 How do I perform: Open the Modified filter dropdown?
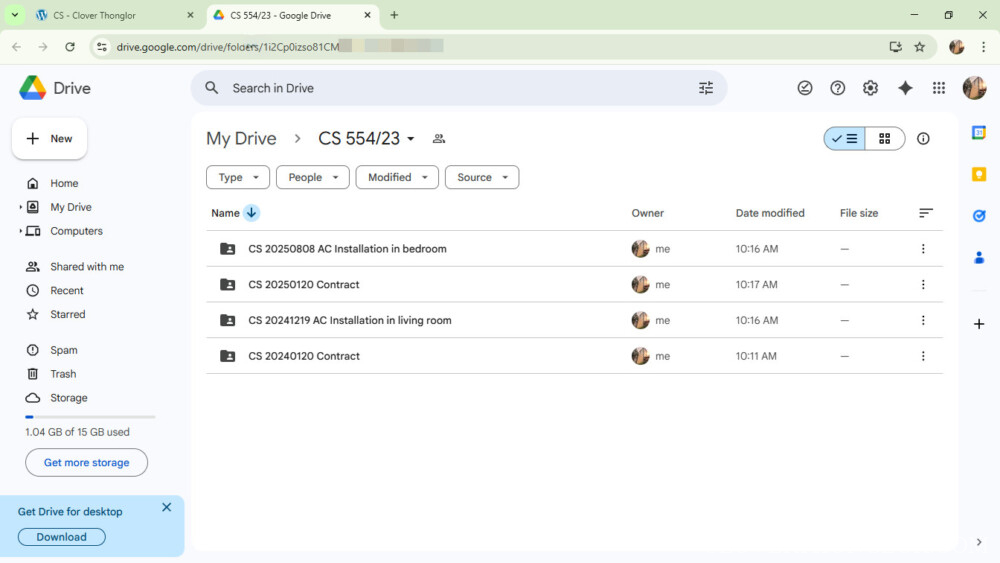point(397,177)
